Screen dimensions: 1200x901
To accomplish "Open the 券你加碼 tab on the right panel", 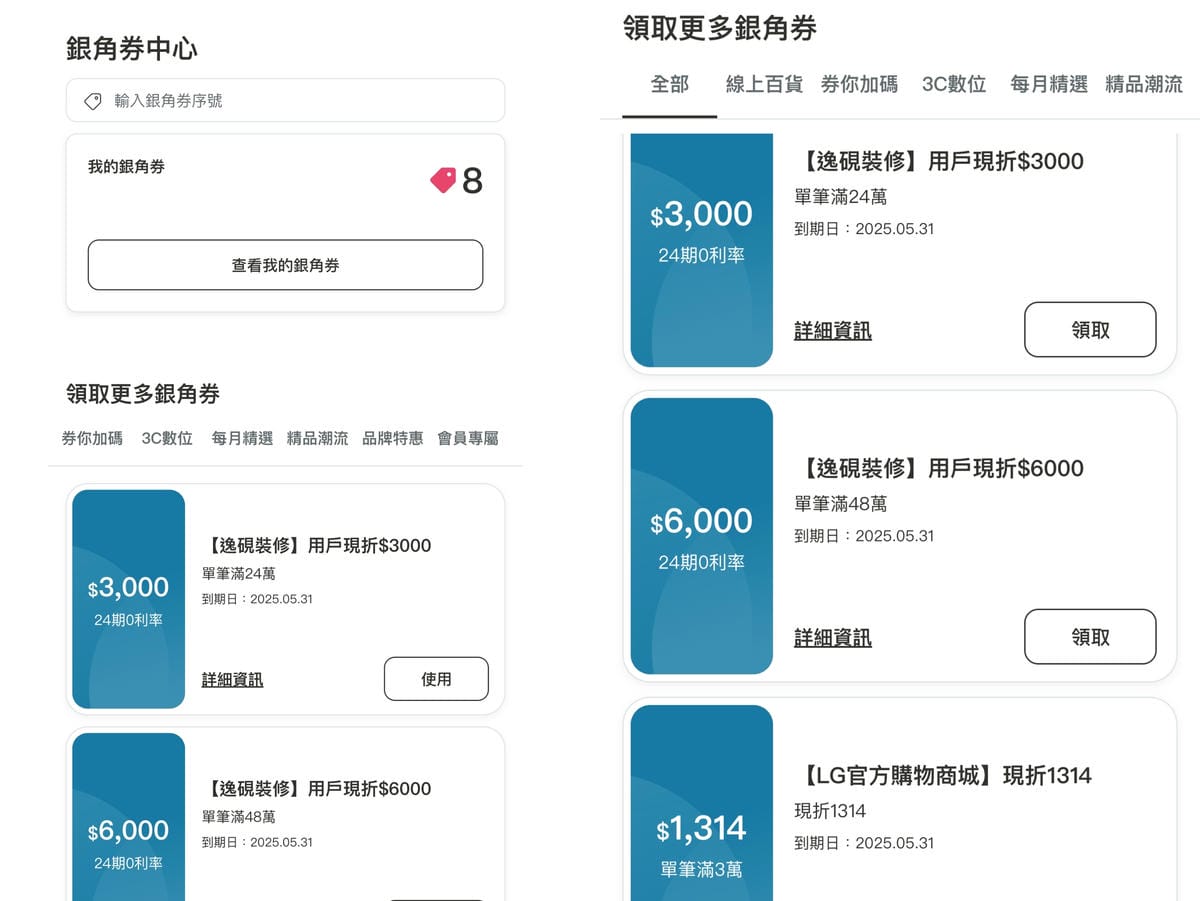I will (857, 85).
